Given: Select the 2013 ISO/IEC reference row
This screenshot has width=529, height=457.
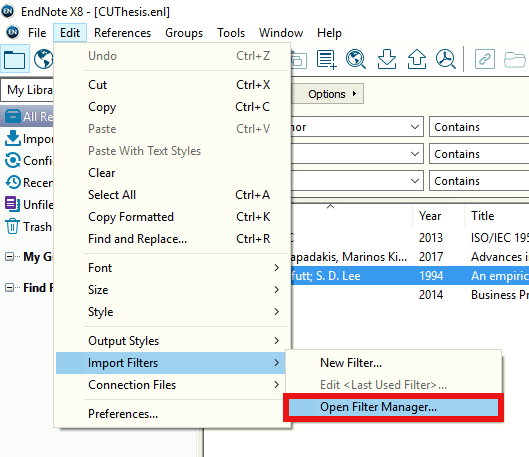Looking at the screenshot, I should click(x=410, y=238).
